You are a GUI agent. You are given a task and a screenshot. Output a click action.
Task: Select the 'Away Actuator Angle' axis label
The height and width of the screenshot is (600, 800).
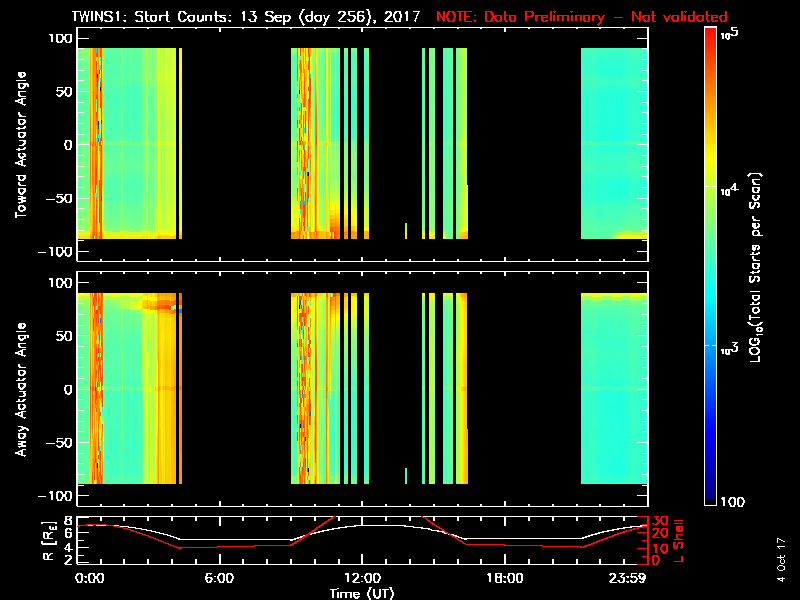[20, 390]
